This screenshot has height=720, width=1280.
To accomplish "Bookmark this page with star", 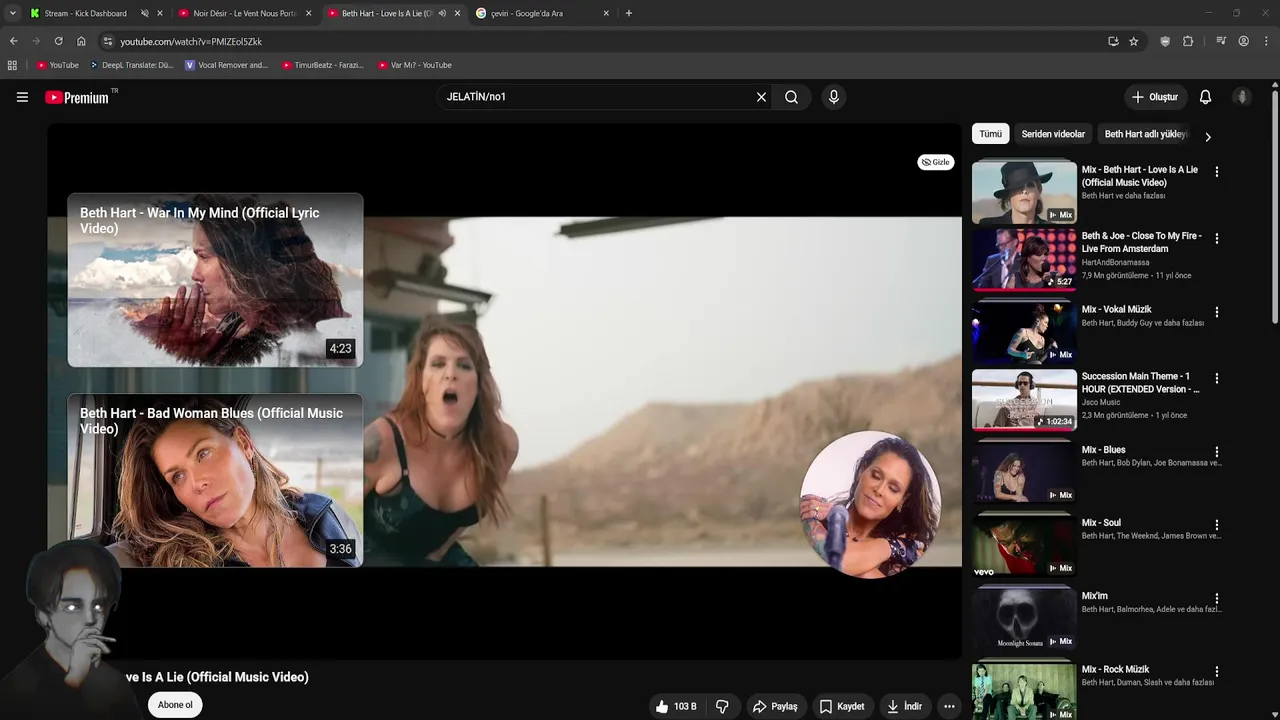I will point(1133,41).
